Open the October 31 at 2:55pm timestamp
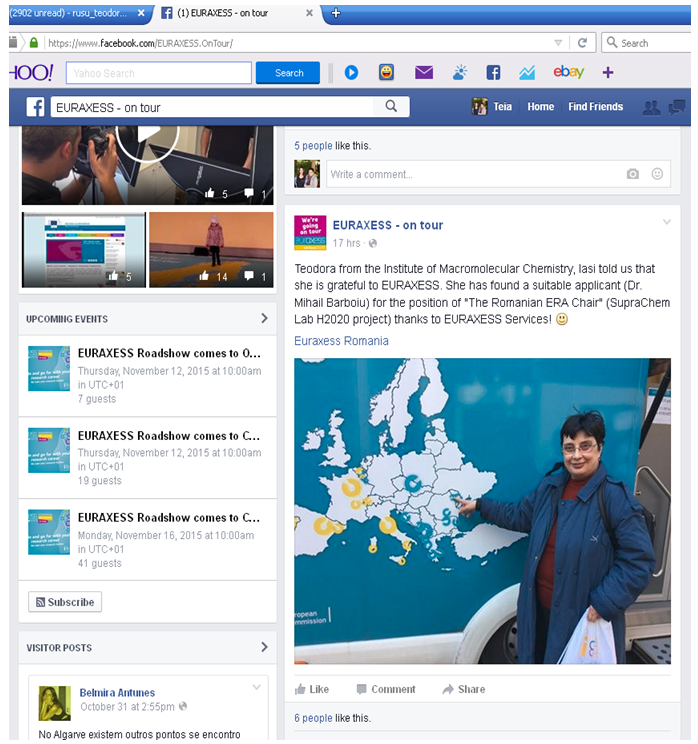698x744 pixels. [127, 707]
